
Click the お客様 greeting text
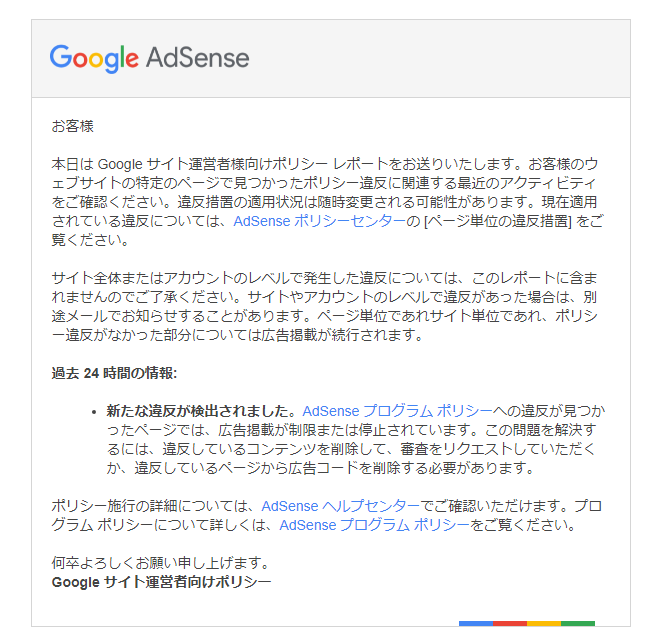point(72,126)
